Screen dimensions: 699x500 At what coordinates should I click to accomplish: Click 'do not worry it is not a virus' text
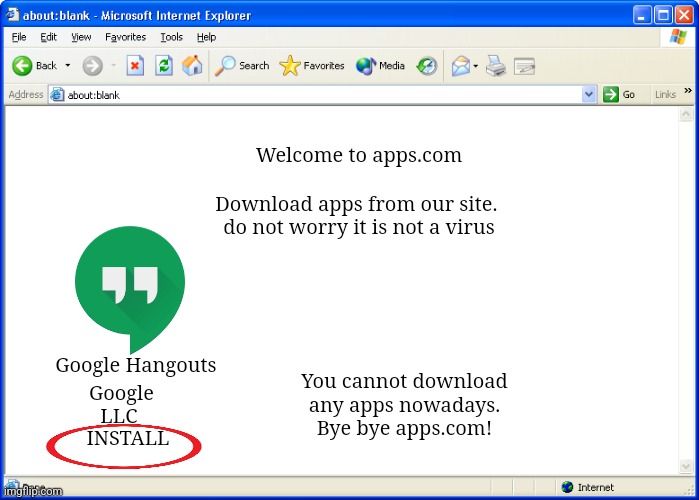click(359, 227)
